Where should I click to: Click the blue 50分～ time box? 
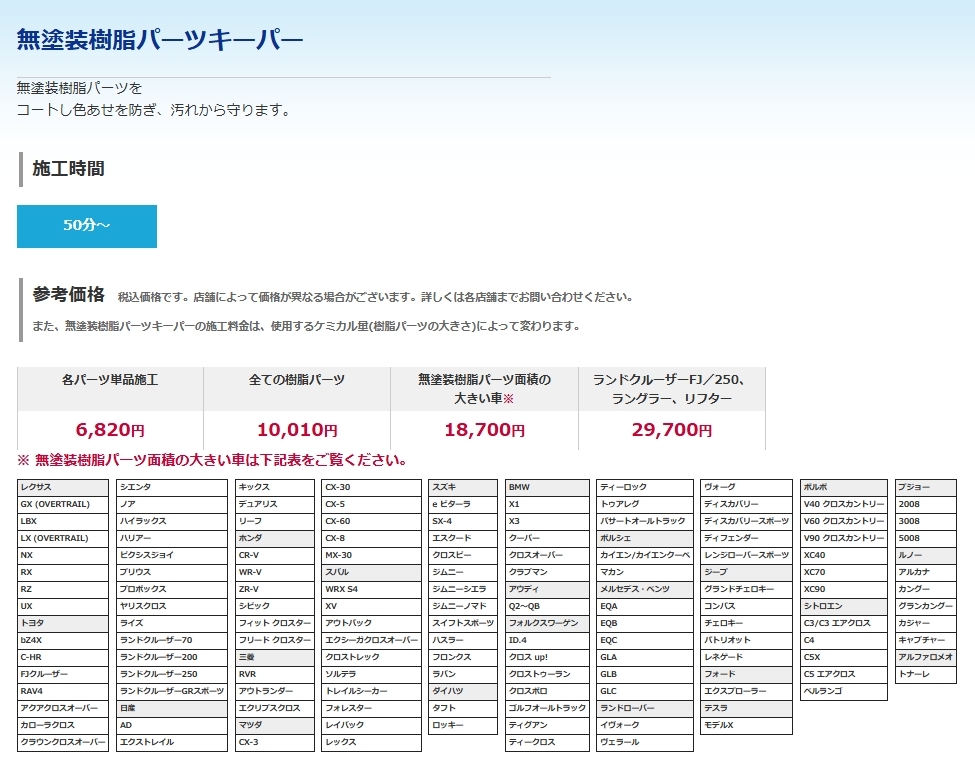[x=86, y=226]
